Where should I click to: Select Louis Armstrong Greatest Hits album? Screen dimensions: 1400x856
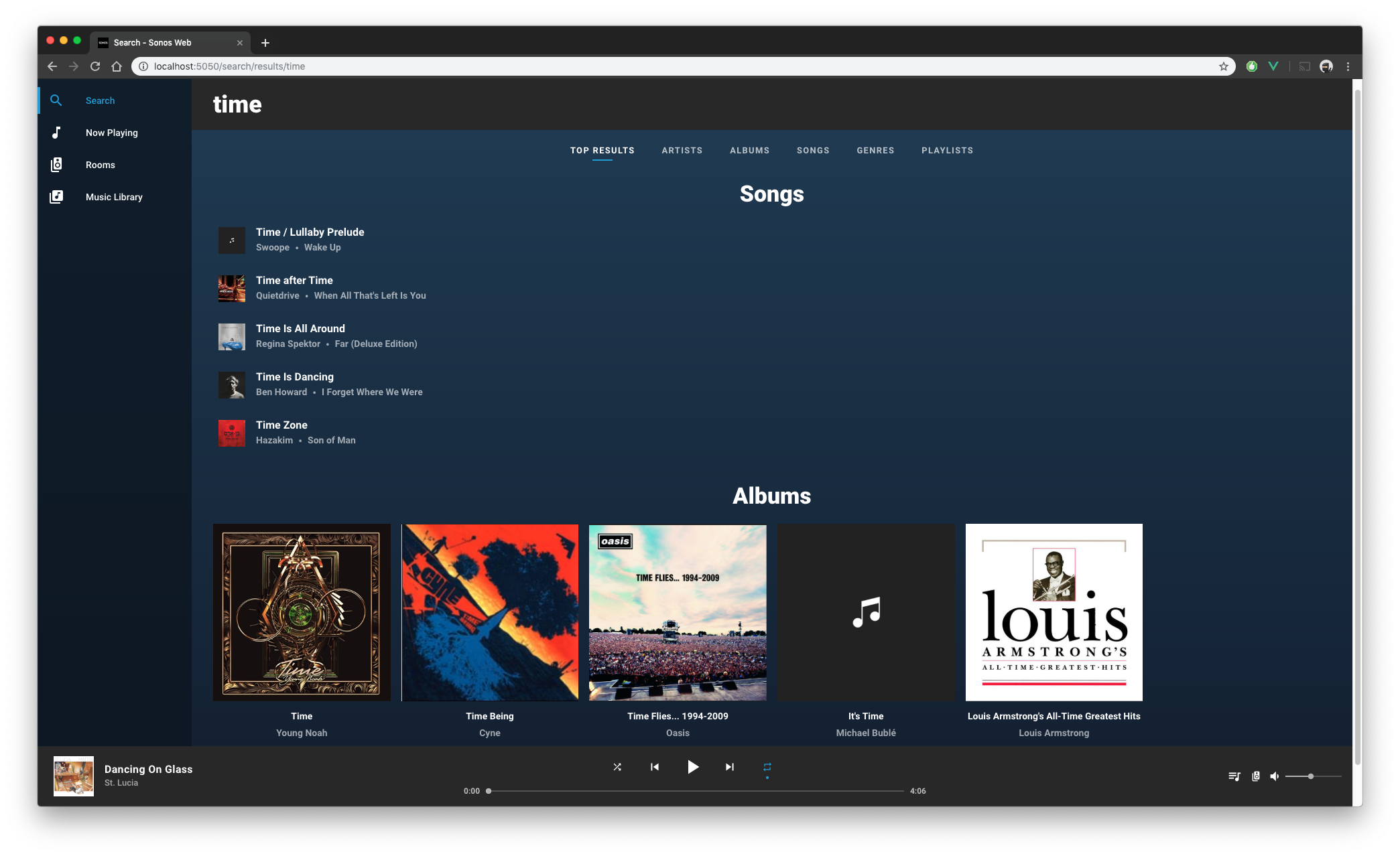click(x=1054, y=612)
